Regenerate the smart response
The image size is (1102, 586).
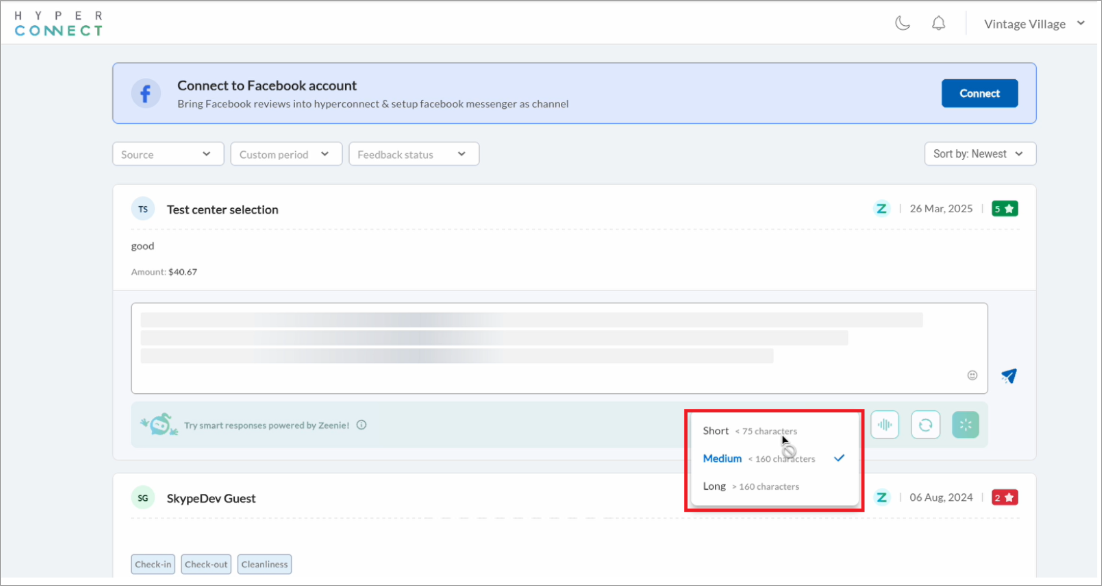[926, 425]
